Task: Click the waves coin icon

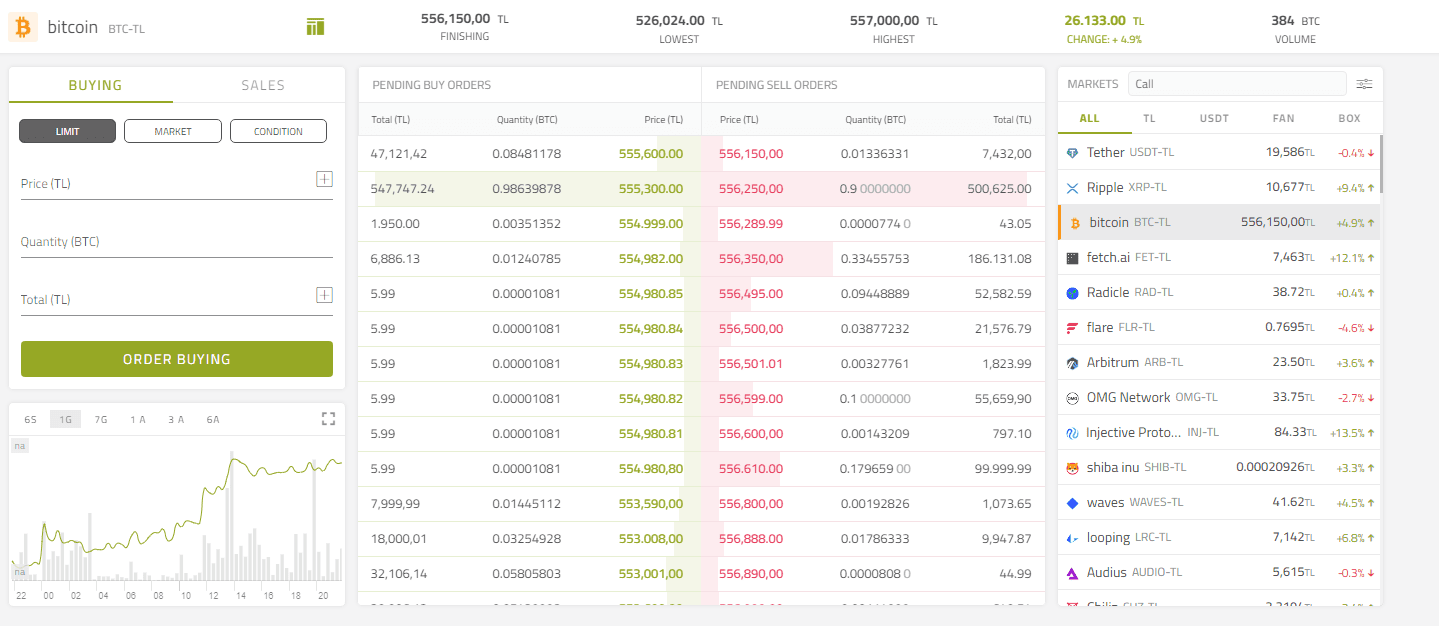Action: click(1073, 503)
